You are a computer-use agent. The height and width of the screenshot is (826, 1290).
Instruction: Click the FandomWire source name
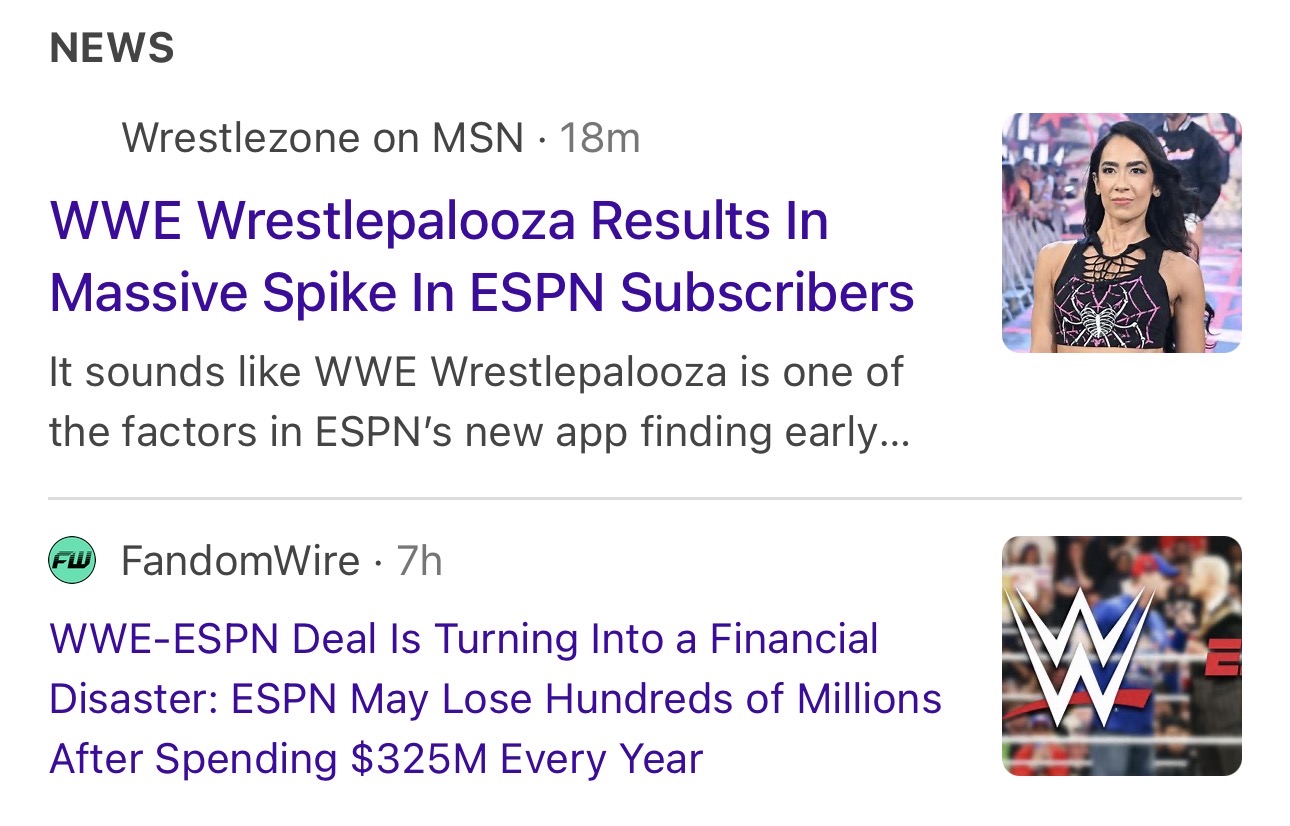pos(240,561)
